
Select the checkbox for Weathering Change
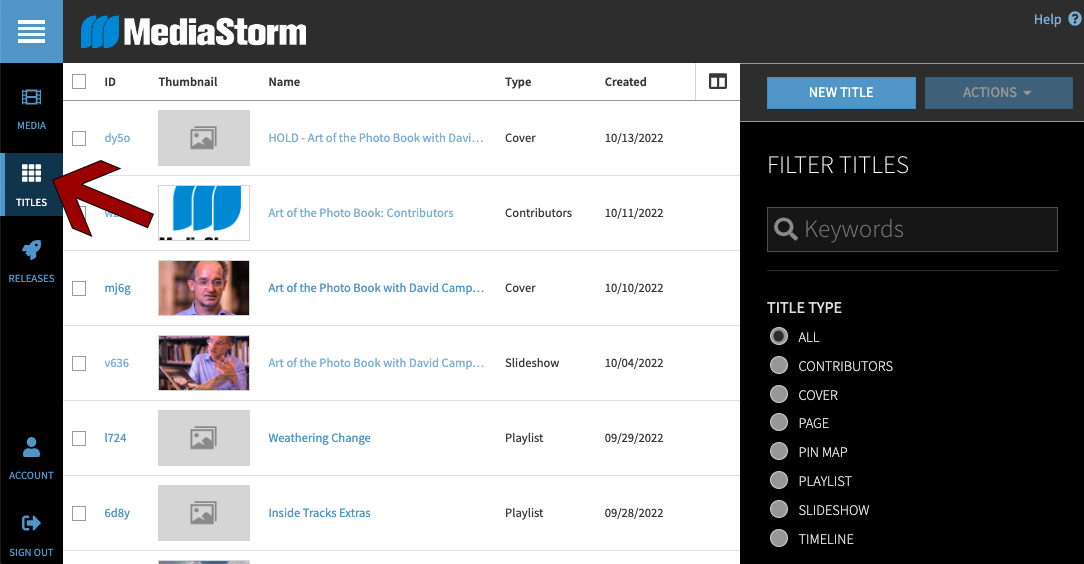click(x=79, y=438)
